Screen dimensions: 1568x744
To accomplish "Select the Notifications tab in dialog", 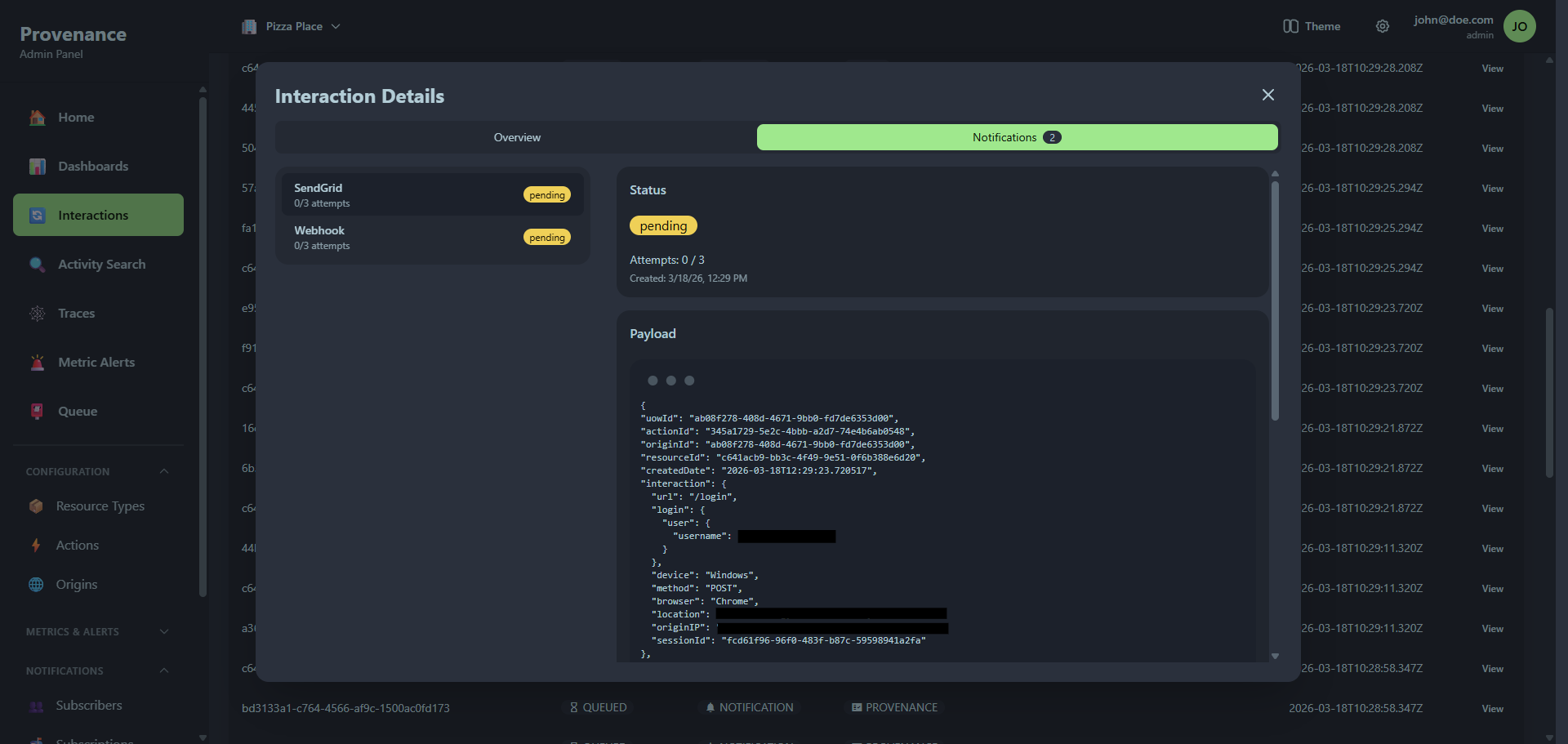I will (x=1017, y=137).
